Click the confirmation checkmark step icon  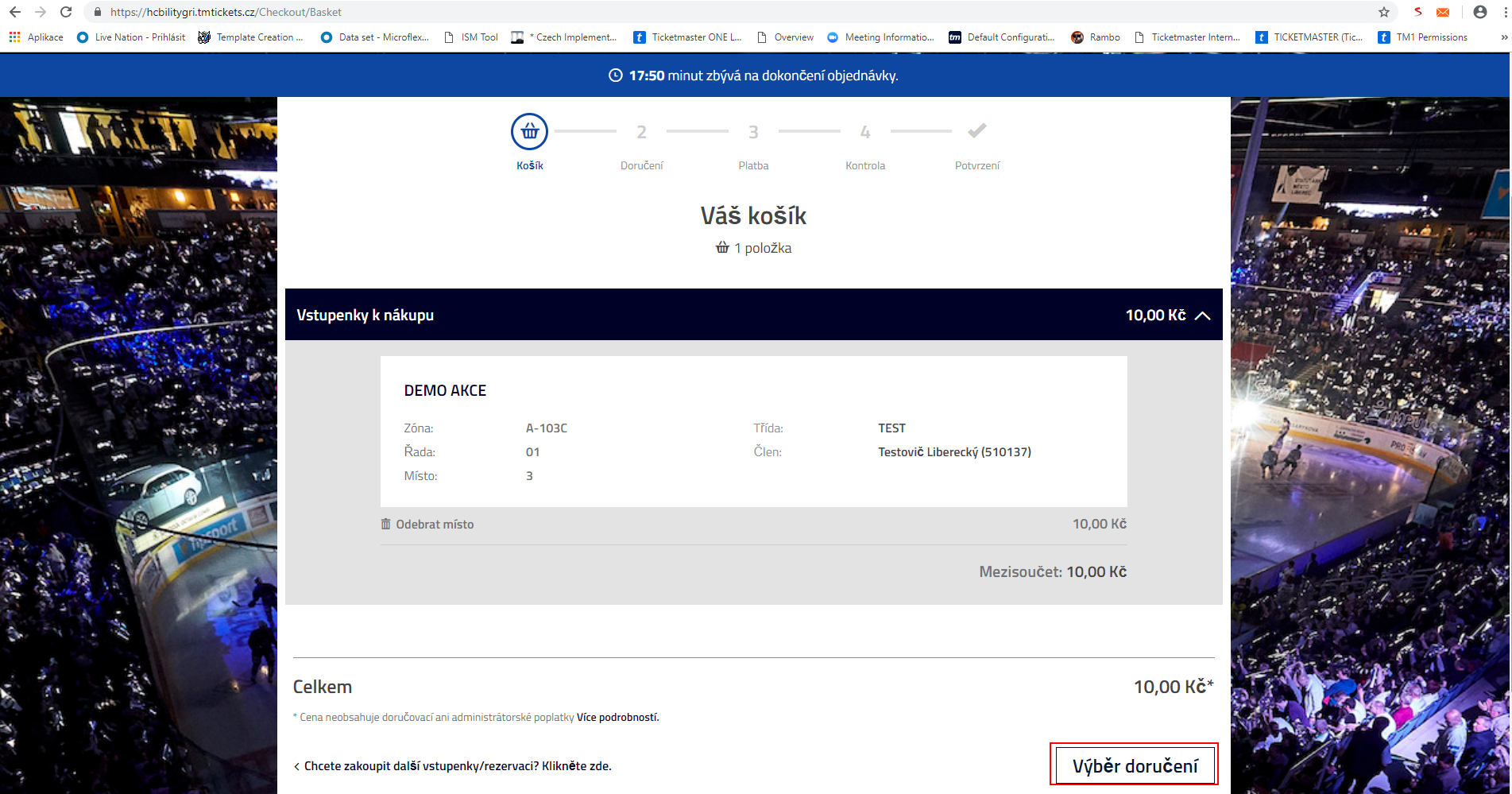coord(976,131)
